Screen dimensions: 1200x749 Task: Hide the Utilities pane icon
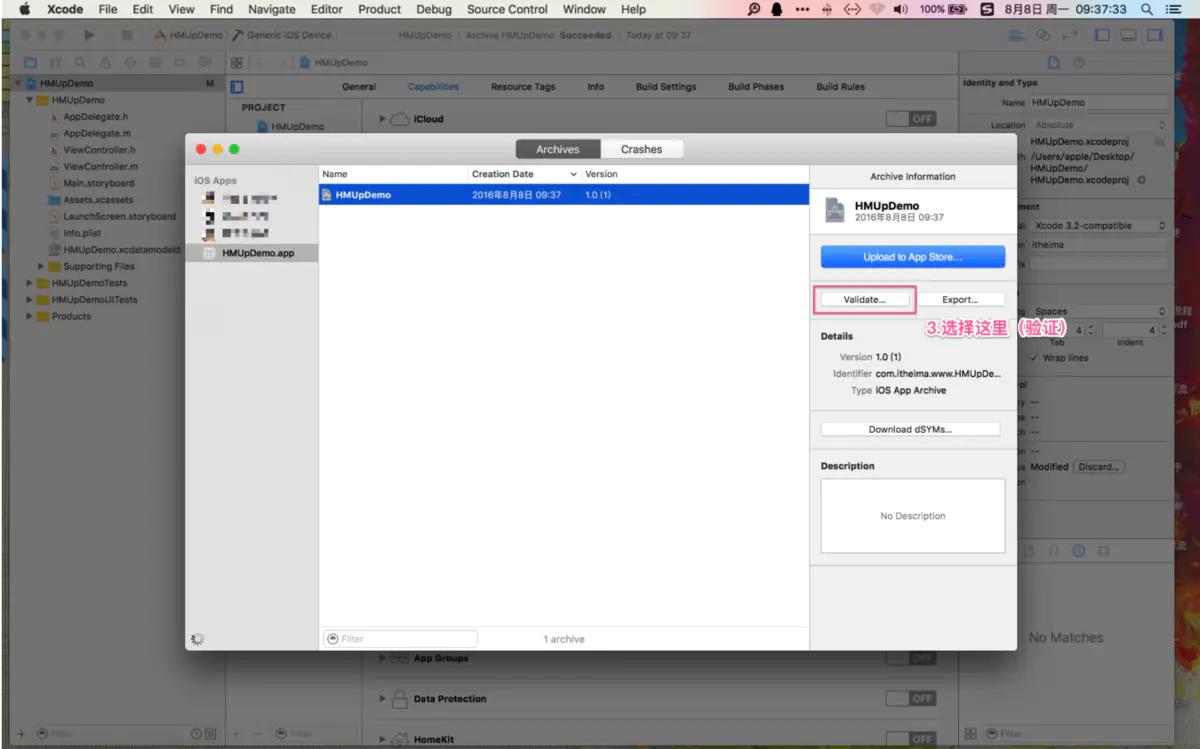[1156, 35]
